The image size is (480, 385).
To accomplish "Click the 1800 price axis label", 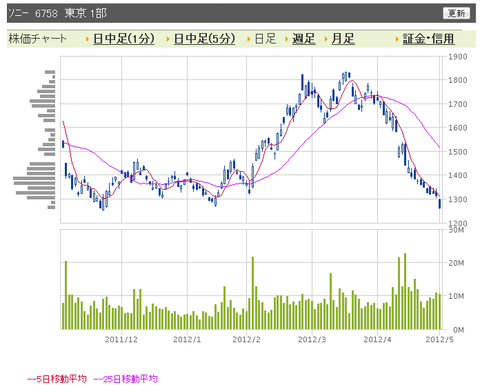I will 458,80.
